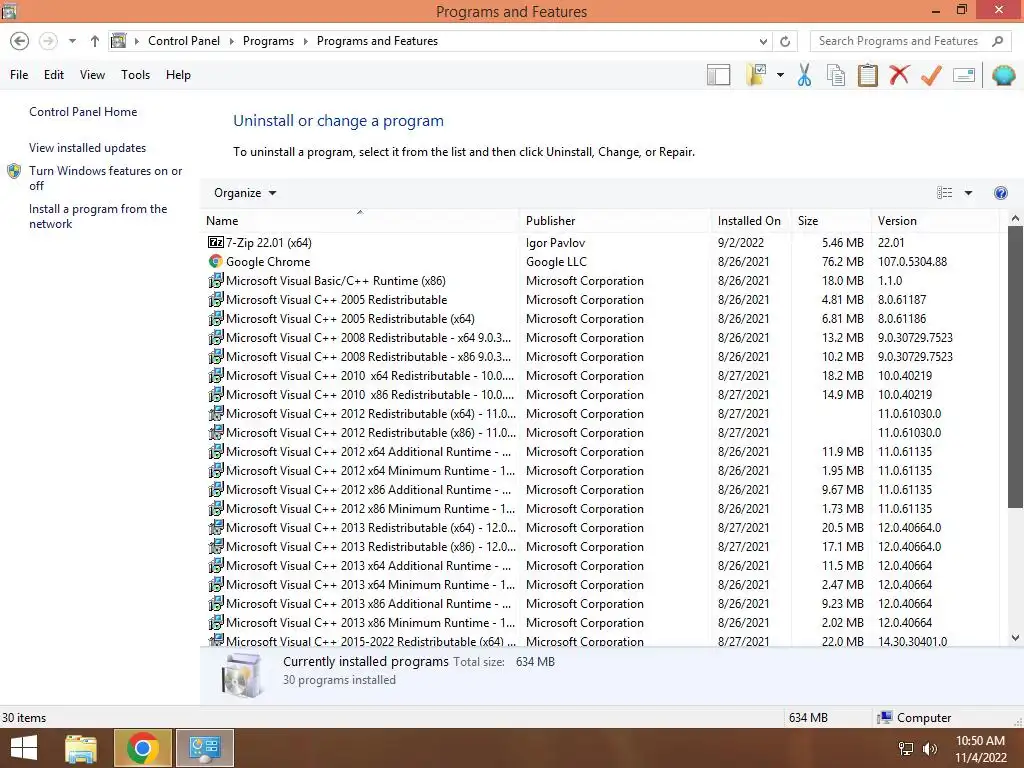1024x768 pixels.
Task: Click the folder options toolbar icon
Action: coord(756,75)
